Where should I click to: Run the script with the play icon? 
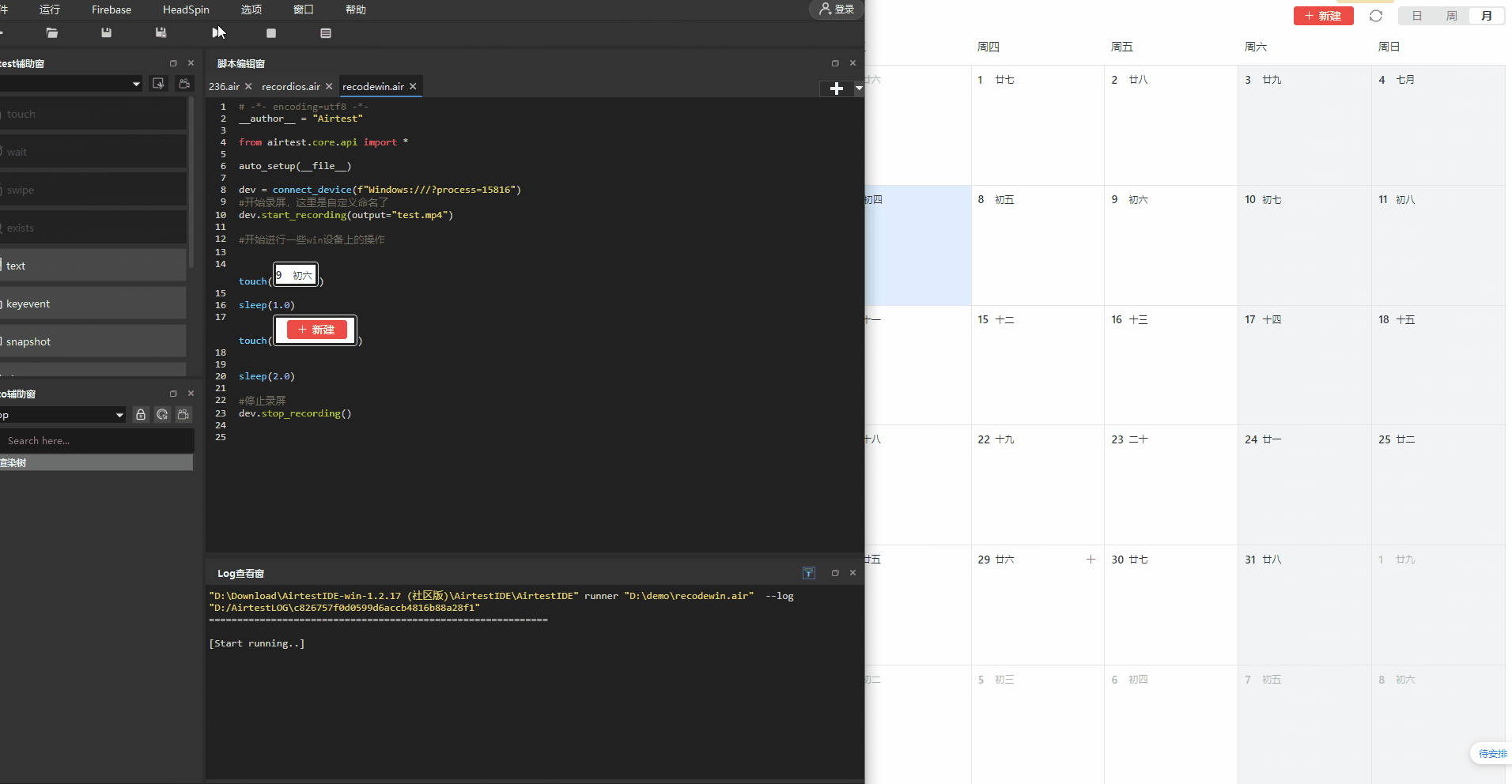[x=217, y=32]
